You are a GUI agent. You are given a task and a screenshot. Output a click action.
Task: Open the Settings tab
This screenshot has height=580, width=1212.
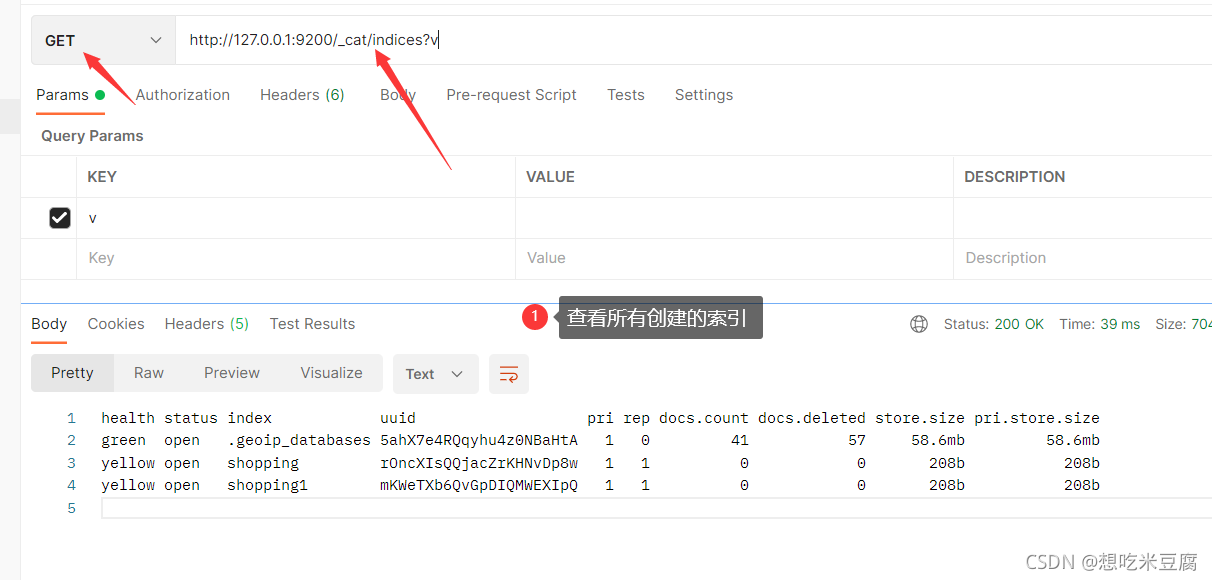(x=704, y=95)
